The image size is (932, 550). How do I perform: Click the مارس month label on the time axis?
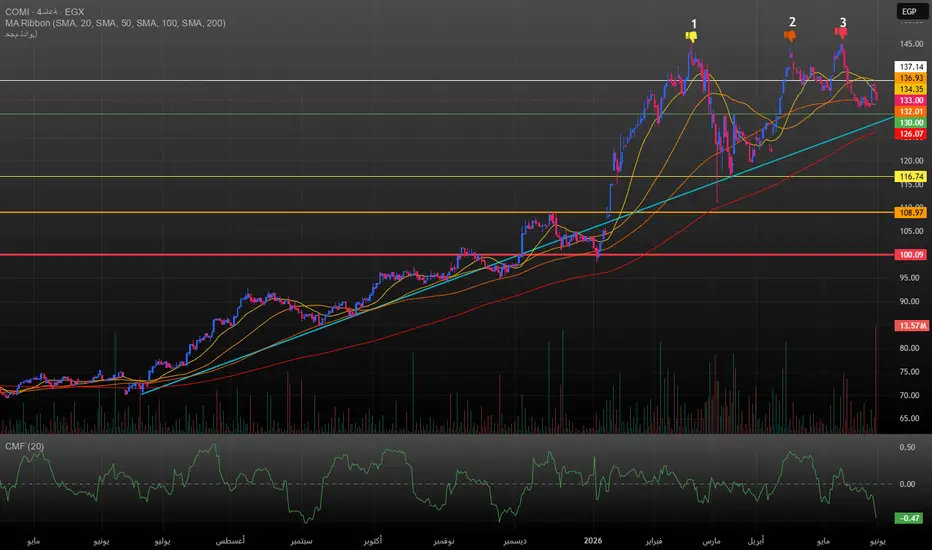point(711,541)
